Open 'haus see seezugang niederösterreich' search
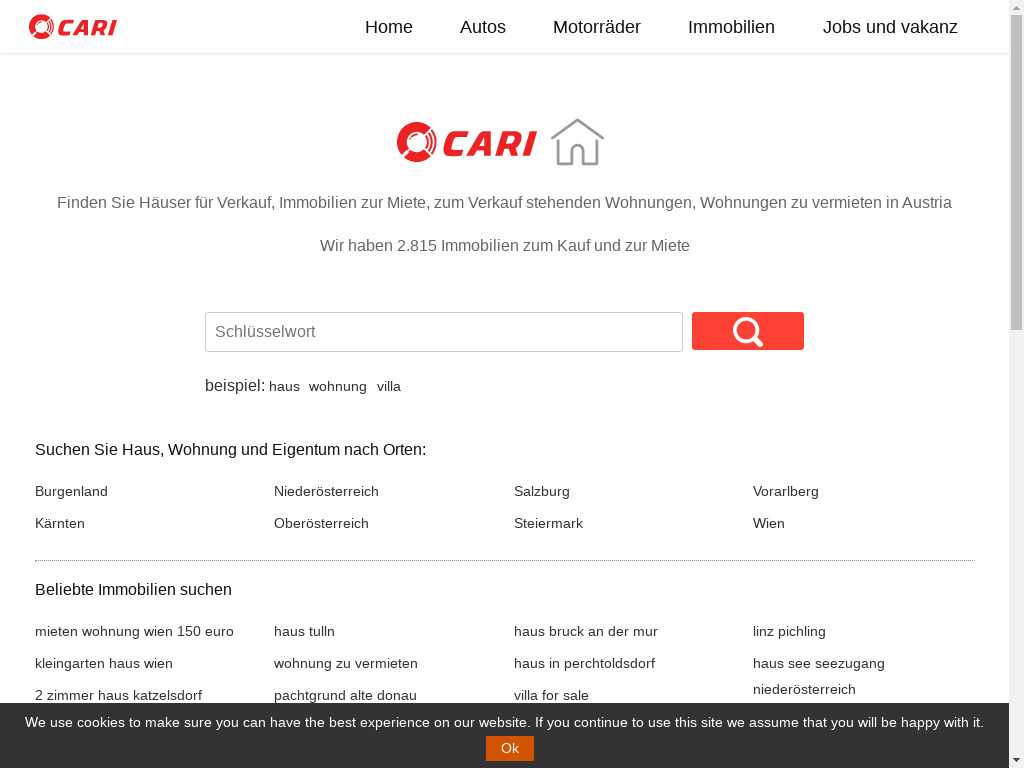Viewport: 1024px width, 768px height. 819,676
